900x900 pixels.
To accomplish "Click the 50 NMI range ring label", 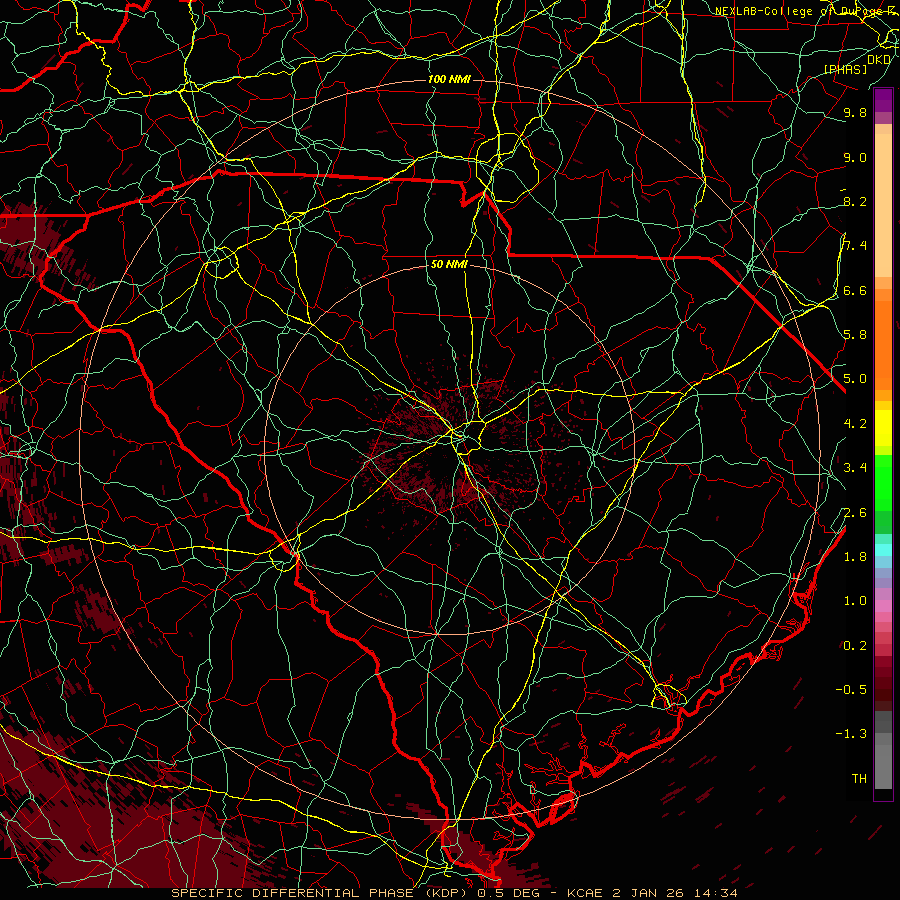I will coord(449,264).
